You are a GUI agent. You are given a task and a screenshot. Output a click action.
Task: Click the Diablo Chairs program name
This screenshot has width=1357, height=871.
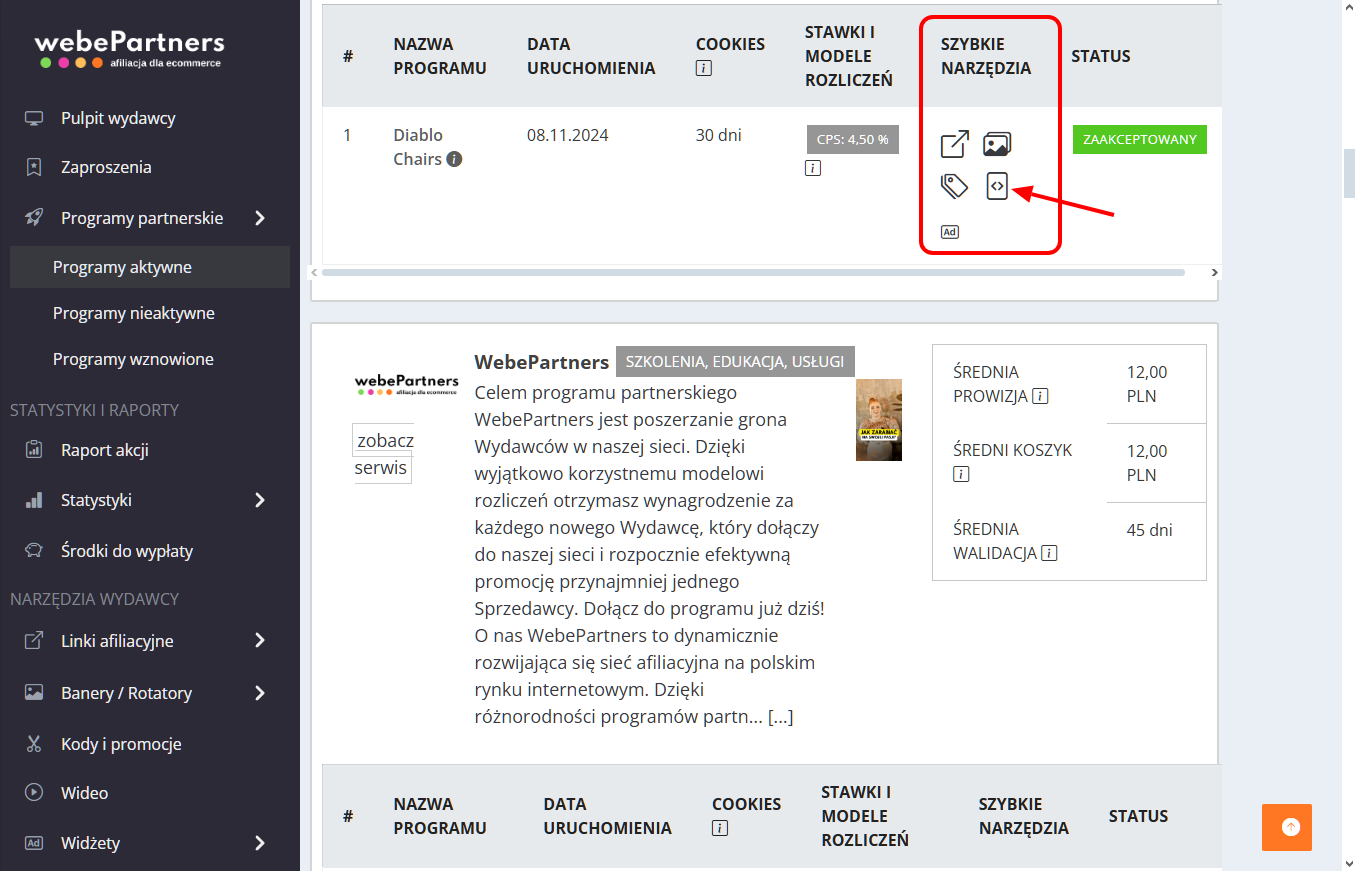click(418, 147)
